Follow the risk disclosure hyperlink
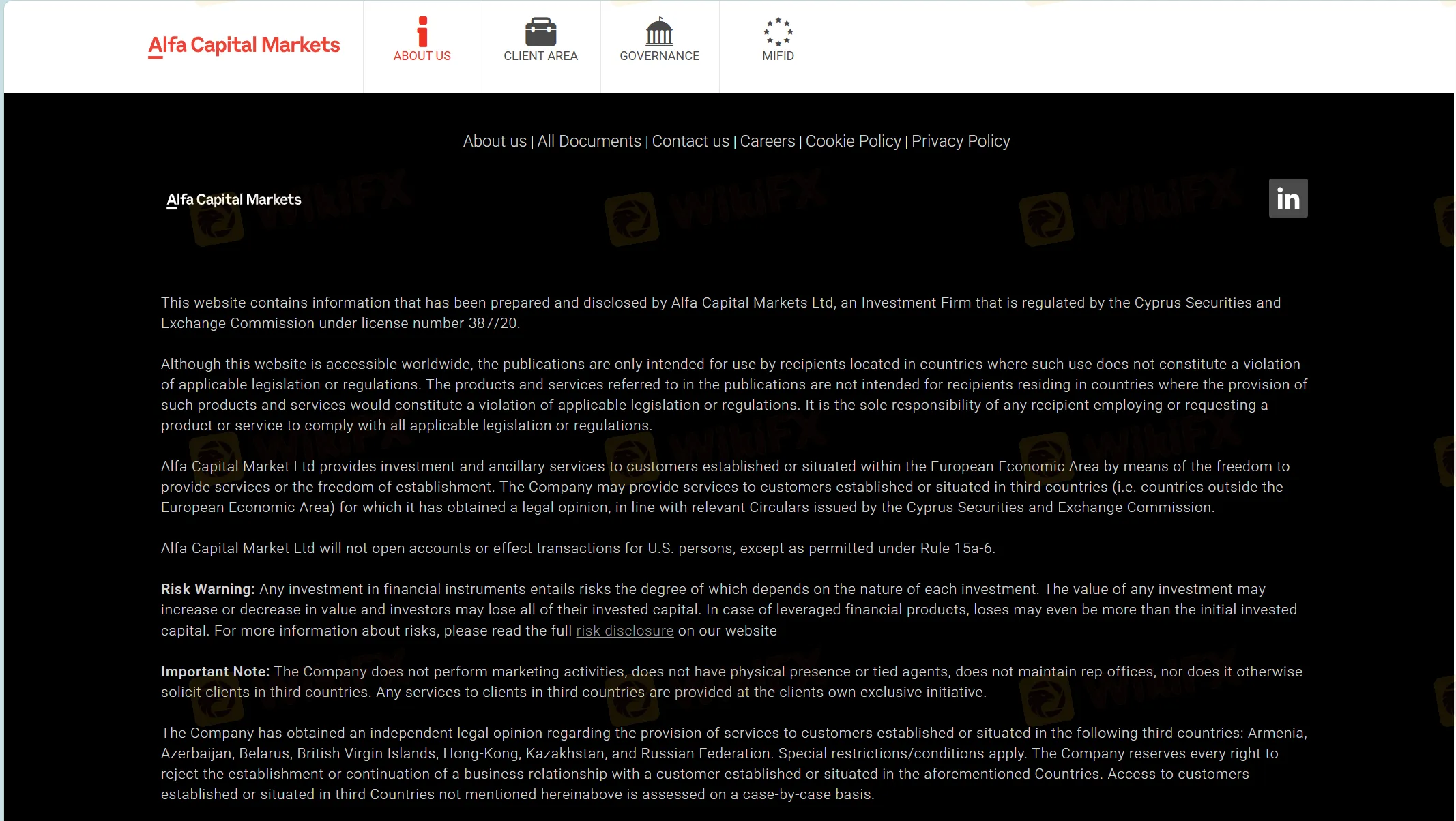1456x821 pixels. tap(624, 631)
